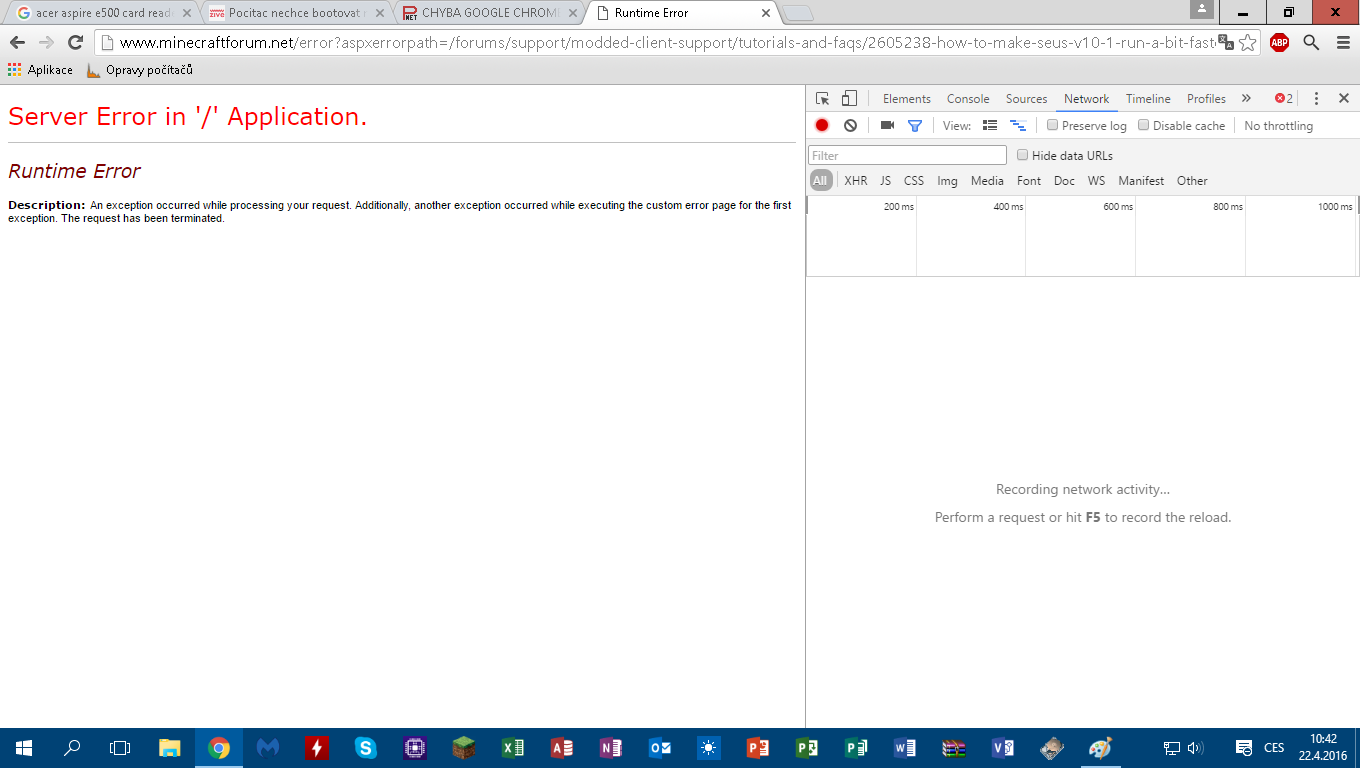Screen dimensions: 1360x768
Task: Open the Adblock Plus extension
Action: [x=1279, y=43]
